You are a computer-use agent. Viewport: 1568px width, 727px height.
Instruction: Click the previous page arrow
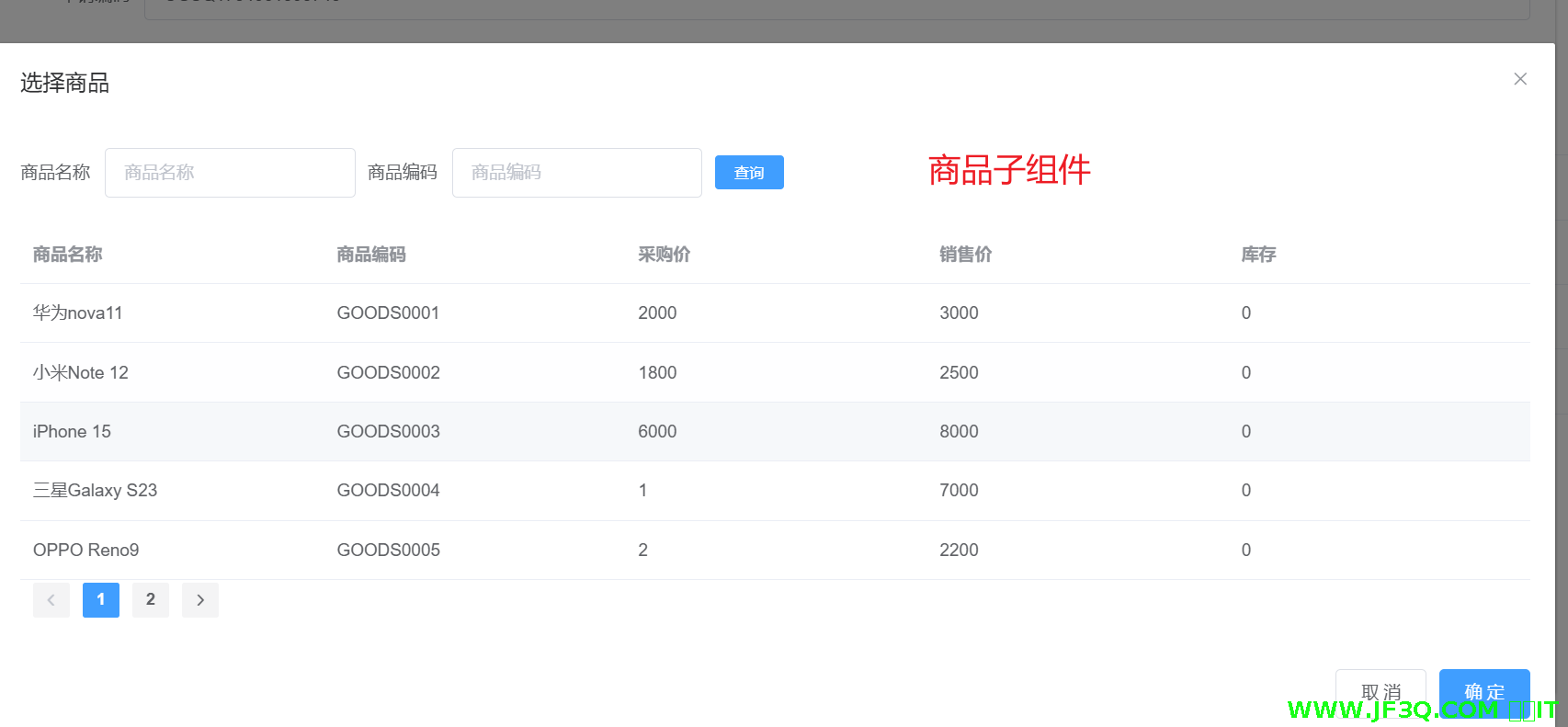[x=51, y=600]
